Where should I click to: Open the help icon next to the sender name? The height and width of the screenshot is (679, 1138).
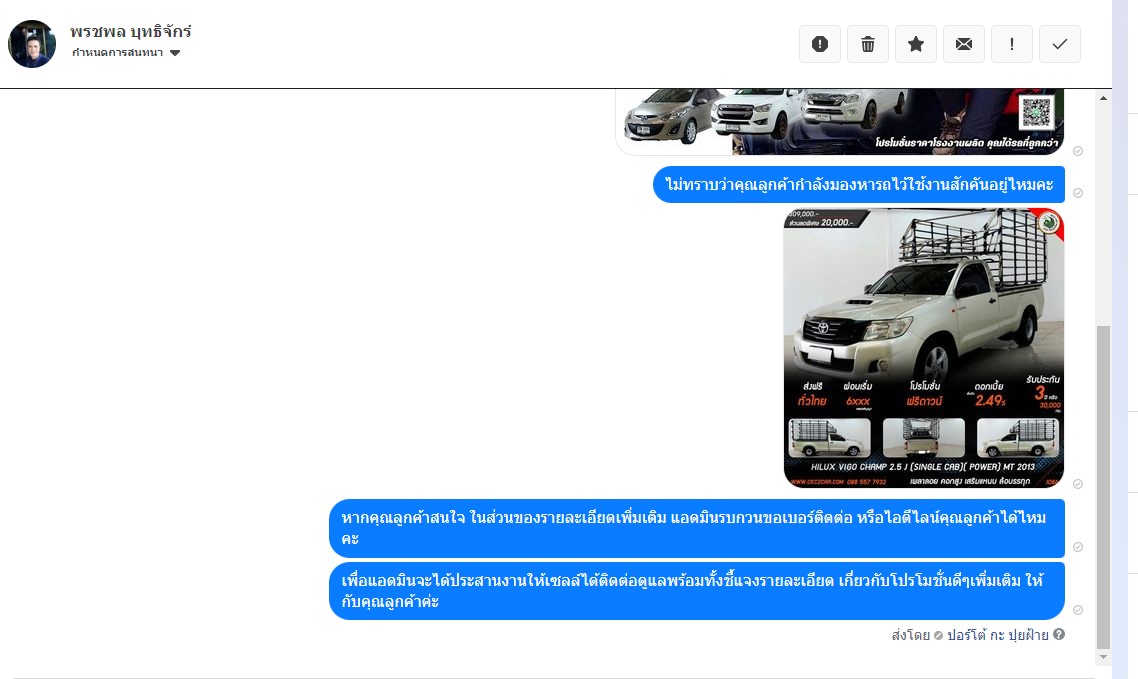[1059, 634]
